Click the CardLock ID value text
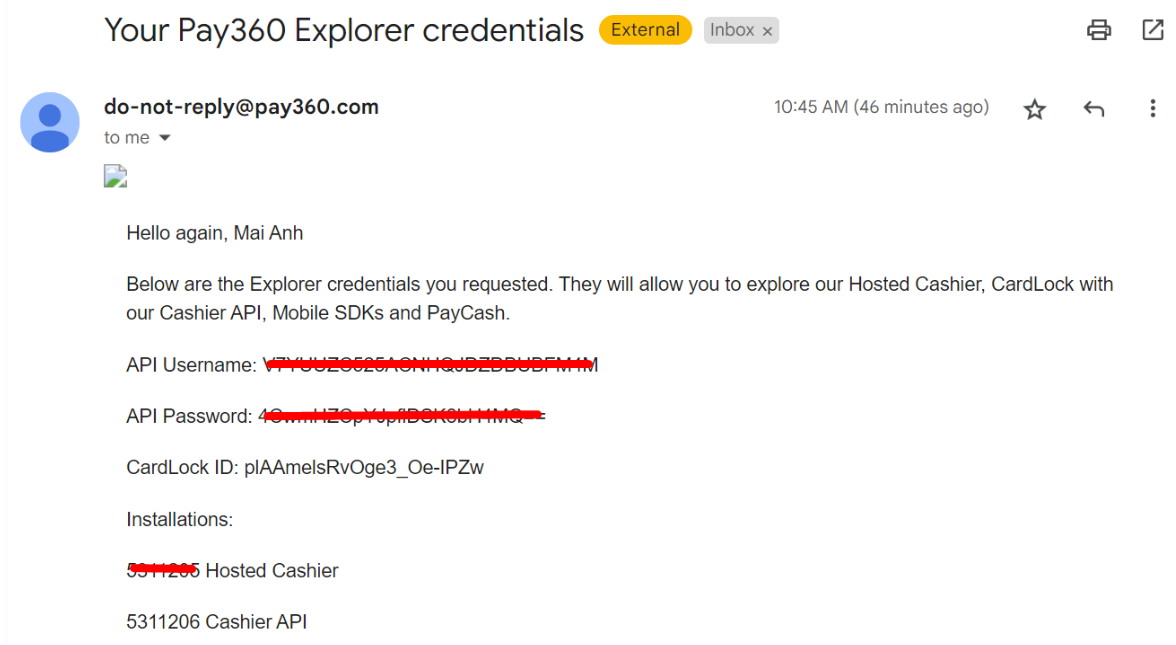 click(x=364, y=468)
